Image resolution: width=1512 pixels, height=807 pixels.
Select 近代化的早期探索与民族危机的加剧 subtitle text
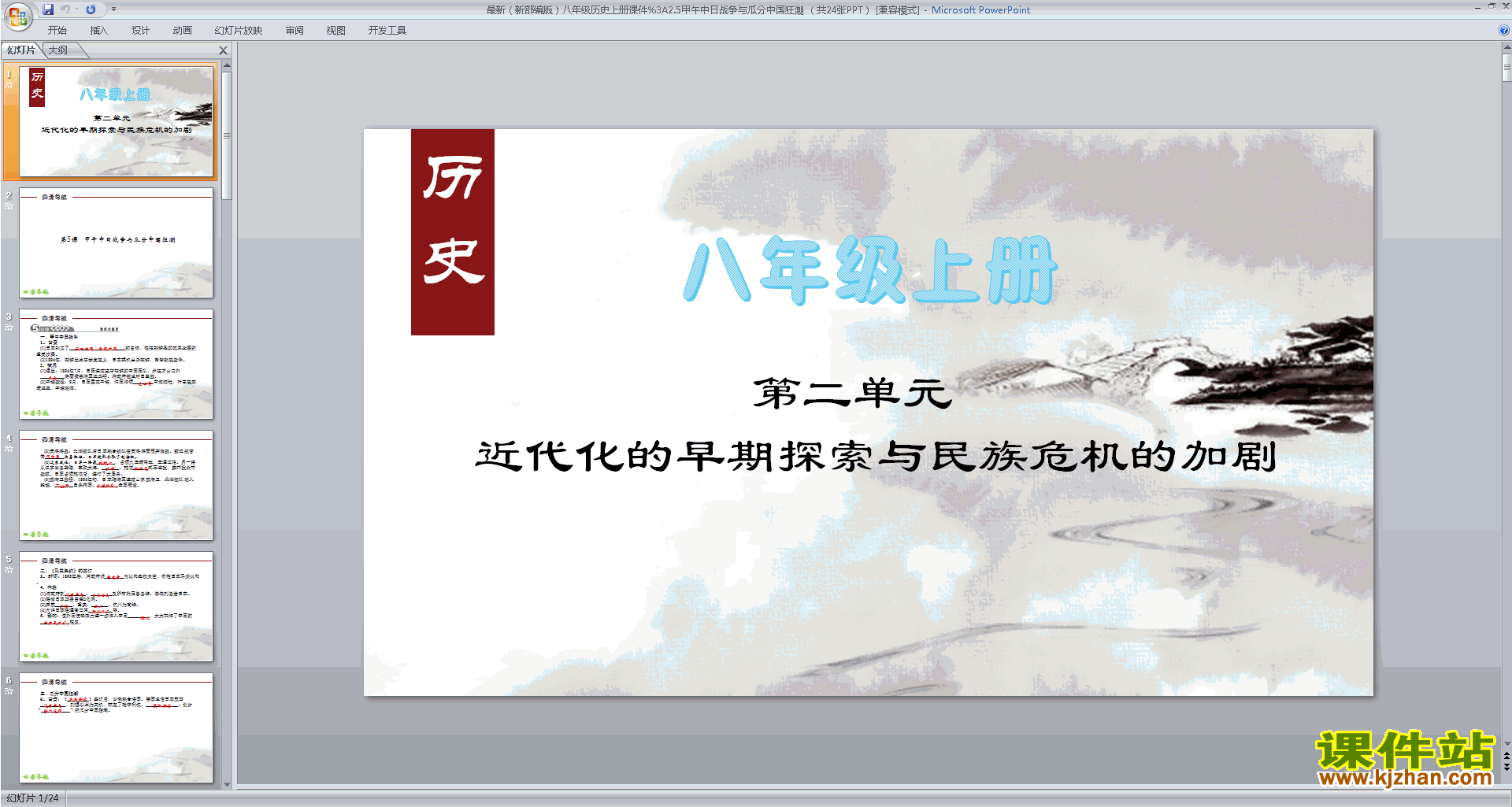(x=876, y=456)
